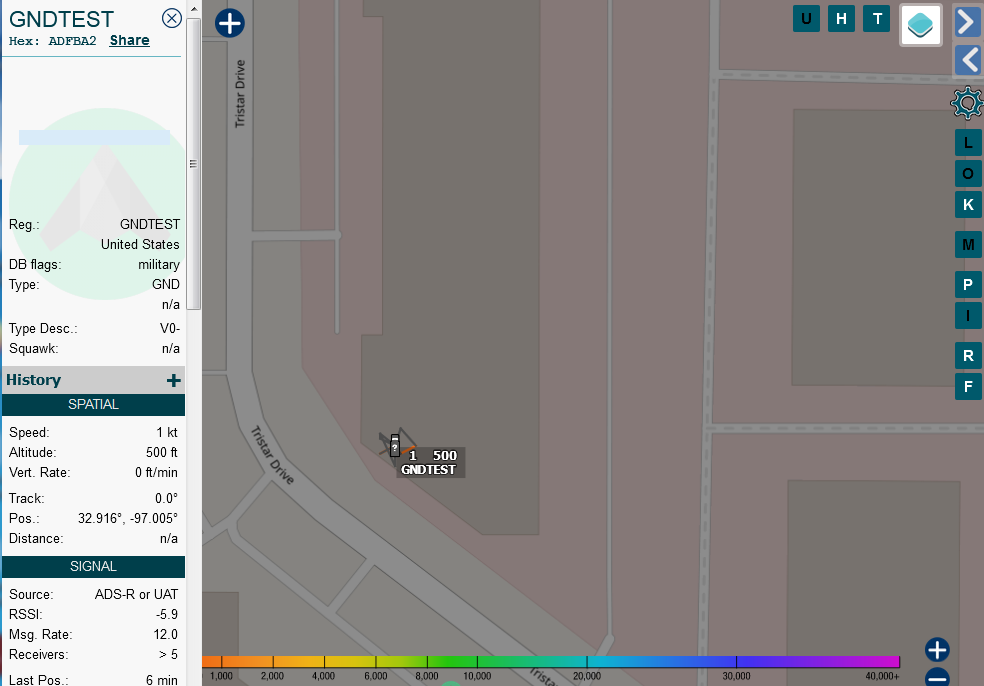The image size is (984, 686).
Task: Click the right-pointing chevron arrow button
Action: (x=968, y=23)
